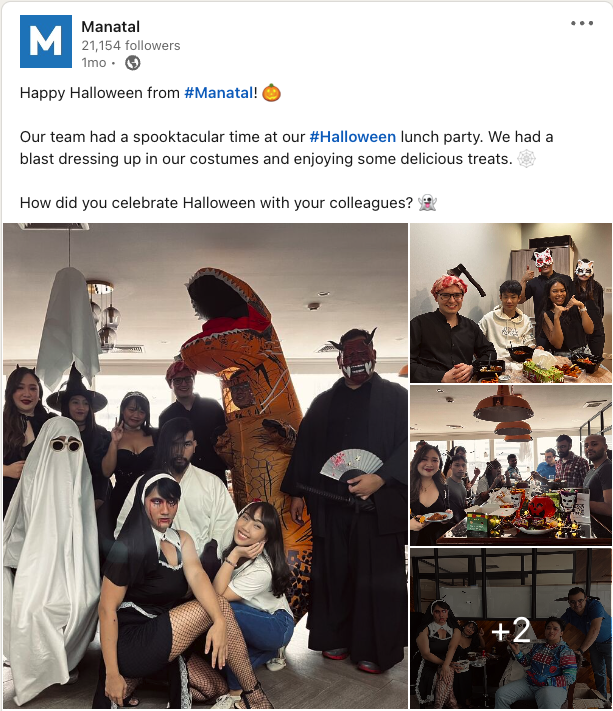613x711 pixels.
Task: Click the spider web emoji
Action: (x=526, y=159)
